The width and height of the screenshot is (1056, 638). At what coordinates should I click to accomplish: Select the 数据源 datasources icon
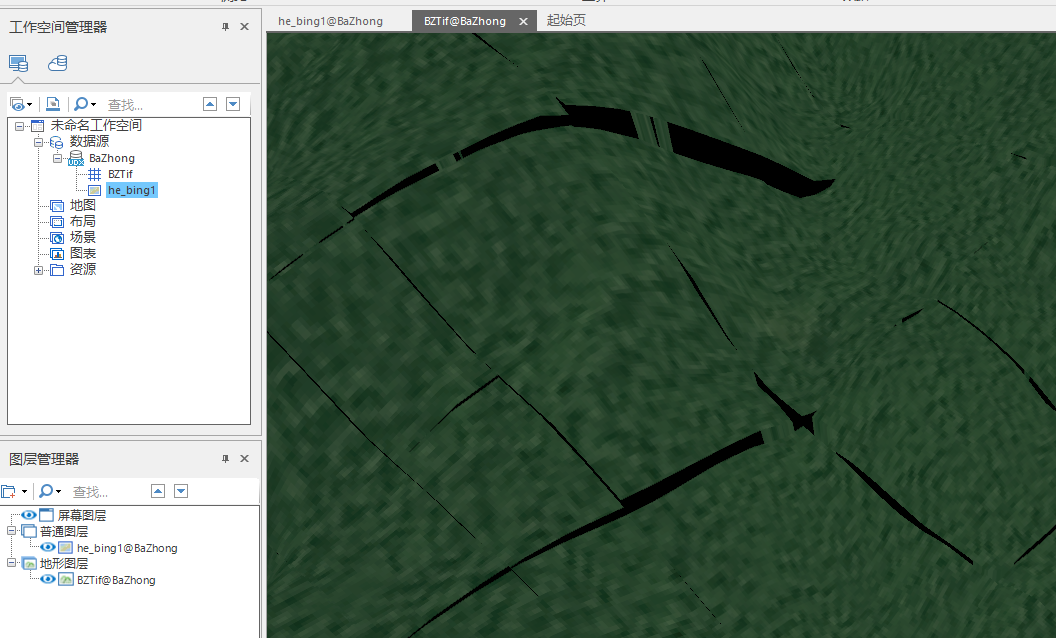(x=57, y=142)
